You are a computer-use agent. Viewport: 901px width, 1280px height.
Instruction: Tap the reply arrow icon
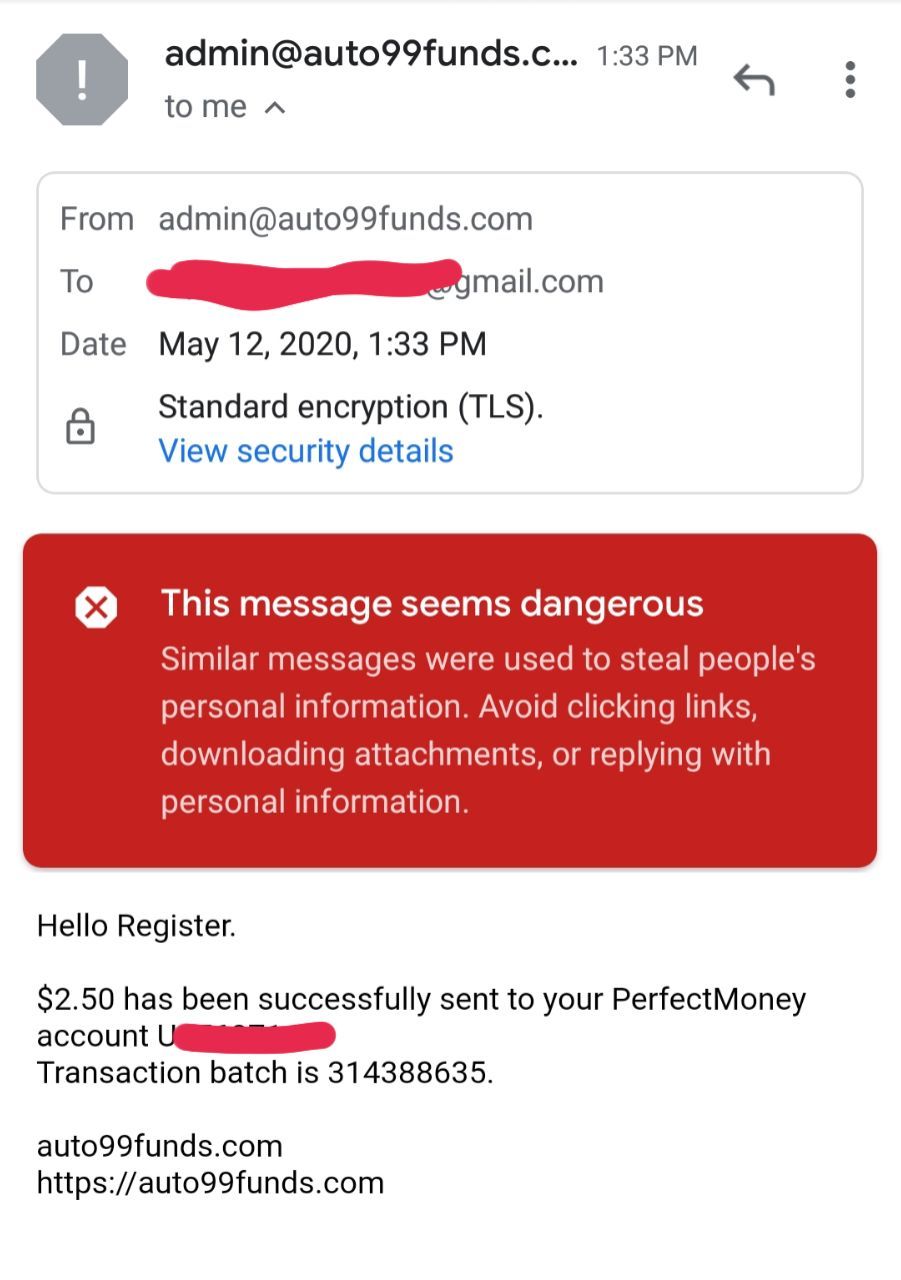pyautogui.click(x=754, y=79)
